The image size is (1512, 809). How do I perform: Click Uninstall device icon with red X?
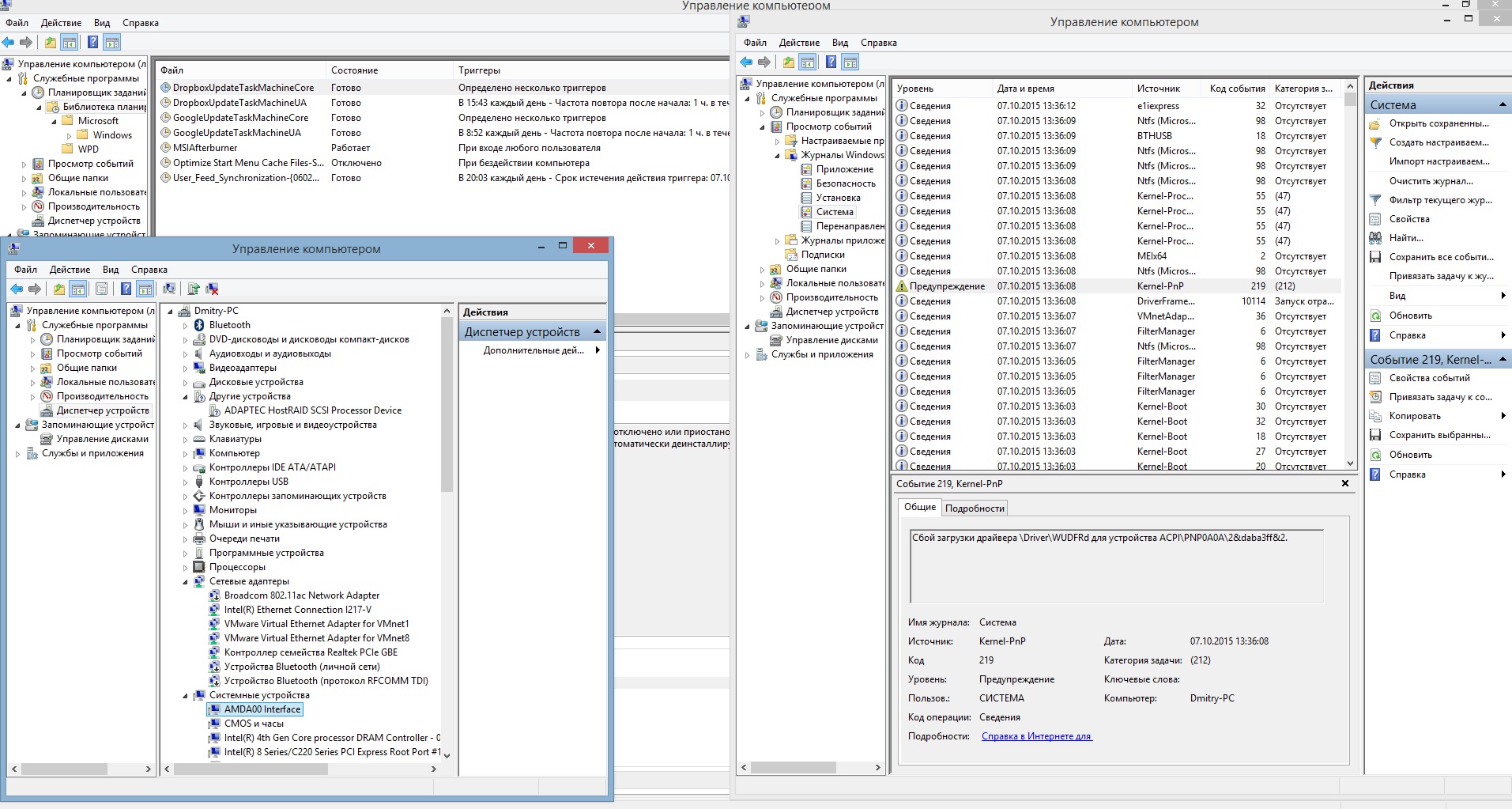click(x=212, y=289)
